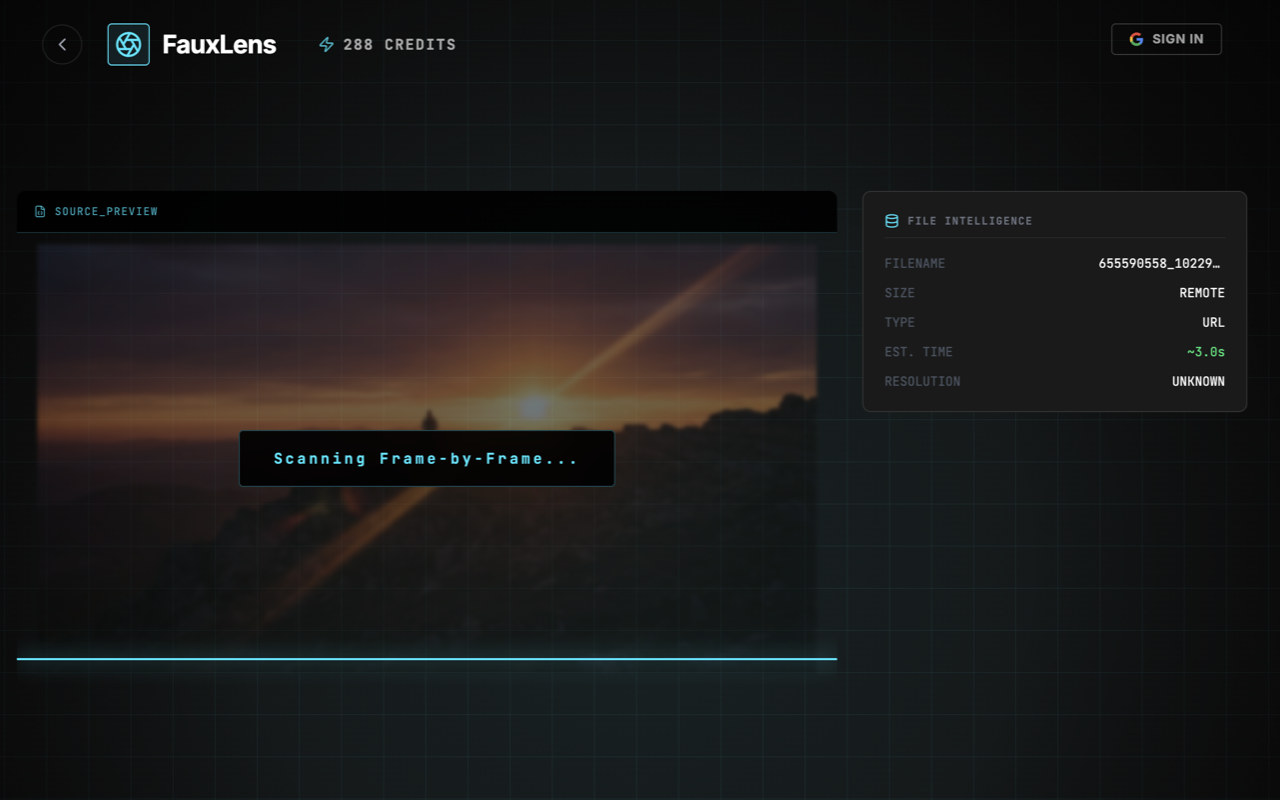The image size is (1280, 800).
Task: Click the FILENAME label
Action: pos(915,264)
